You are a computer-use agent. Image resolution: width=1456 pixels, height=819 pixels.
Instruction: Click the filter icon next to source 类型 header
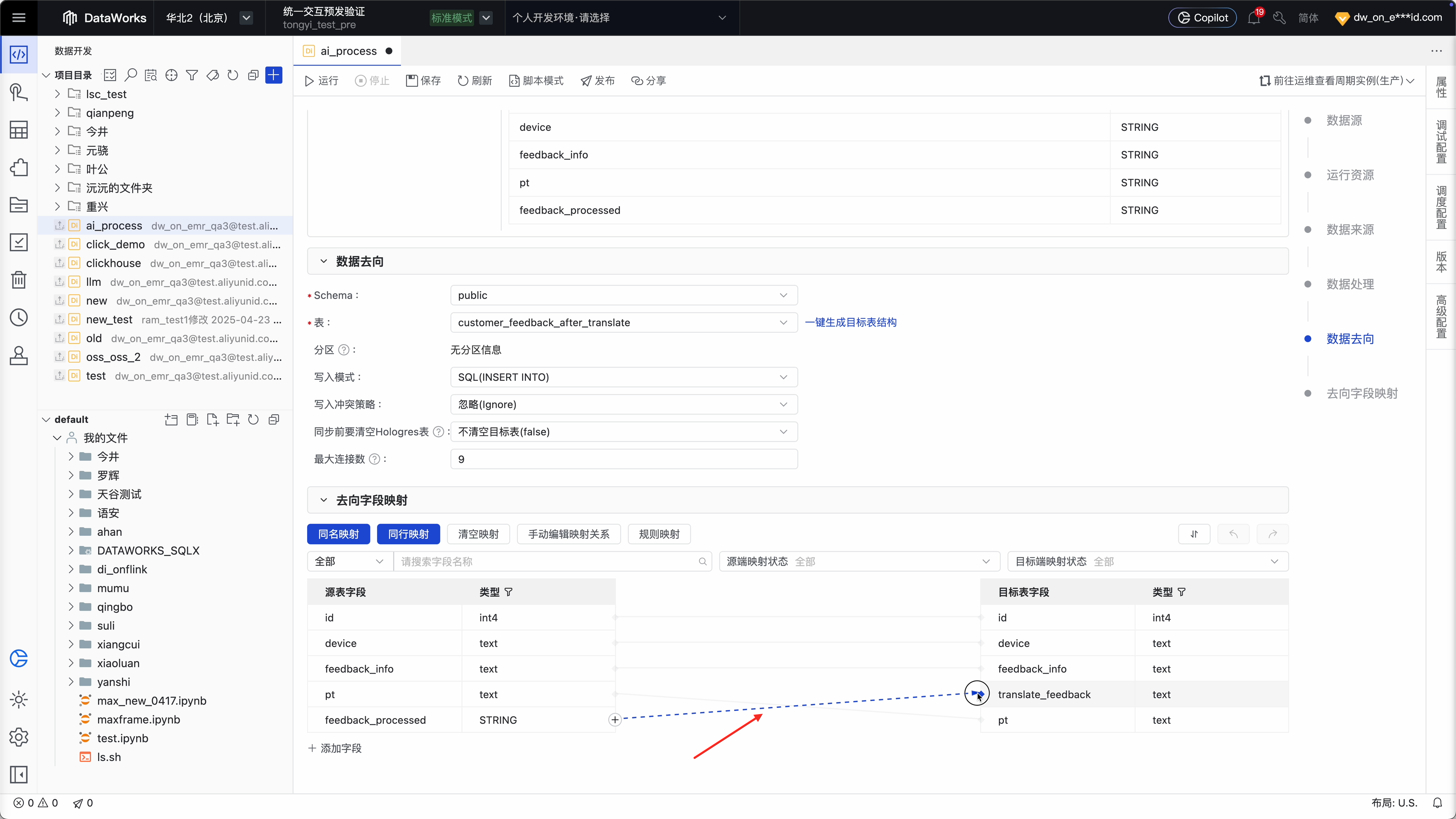point(509,592)
